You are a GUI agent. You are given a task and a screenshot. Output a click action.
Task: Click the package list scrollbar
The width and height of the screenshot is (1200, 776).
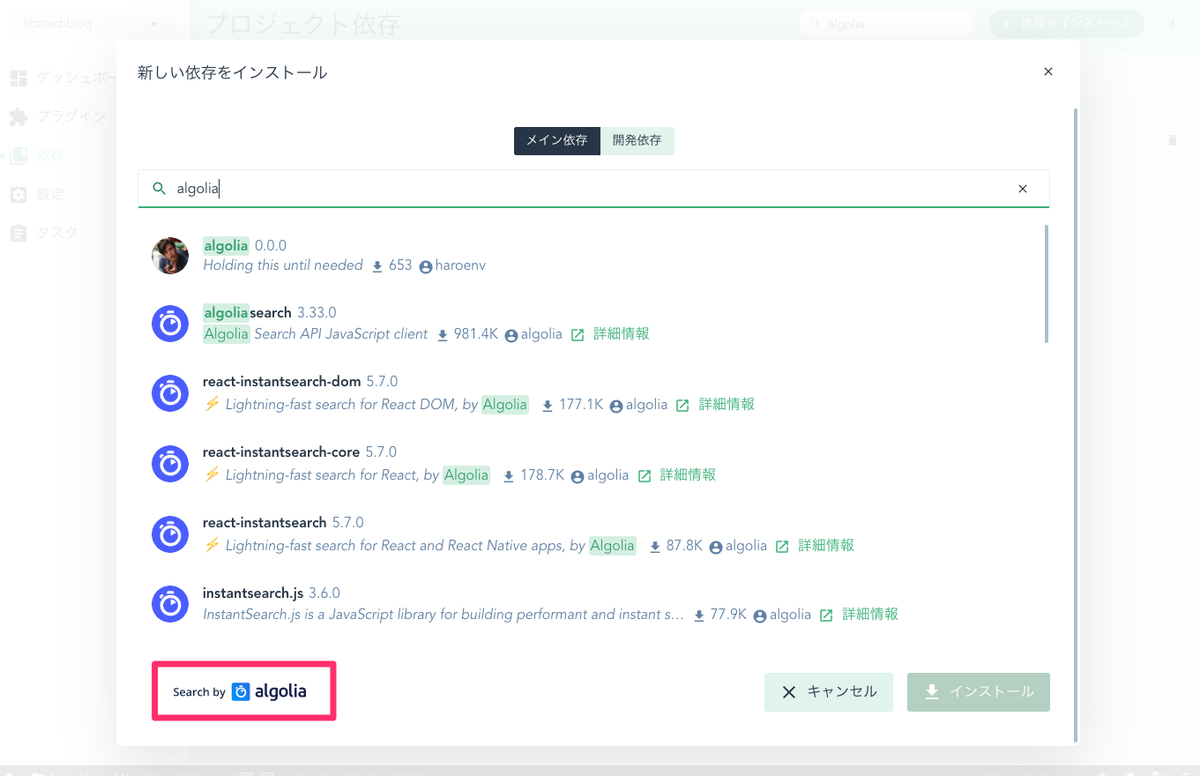1046,284
